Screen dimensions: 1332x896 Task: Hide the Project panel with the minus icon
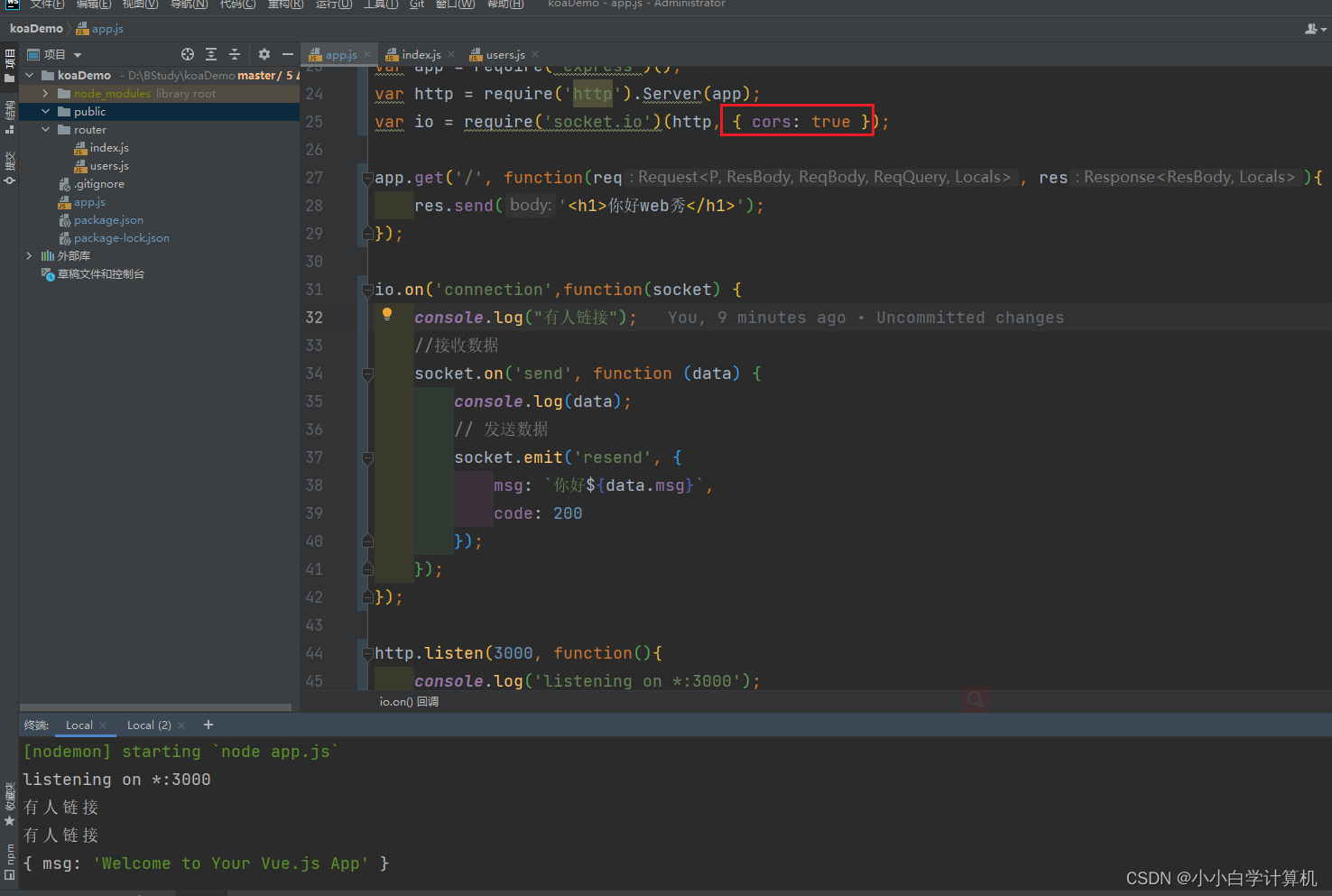(288, 54)
